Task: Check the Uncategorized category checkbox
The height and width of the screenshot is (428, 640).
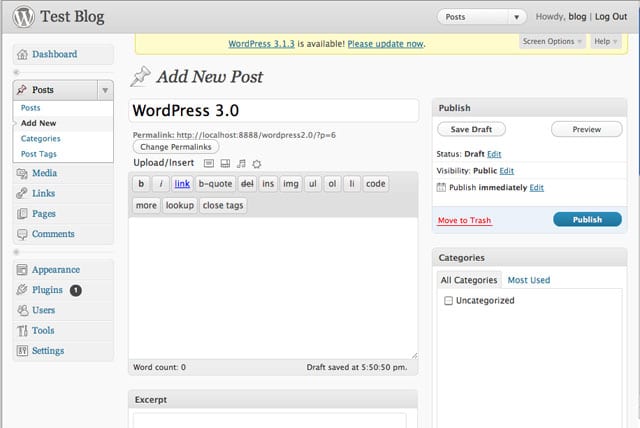Action: pyautogui.click(x=448, y=300)
